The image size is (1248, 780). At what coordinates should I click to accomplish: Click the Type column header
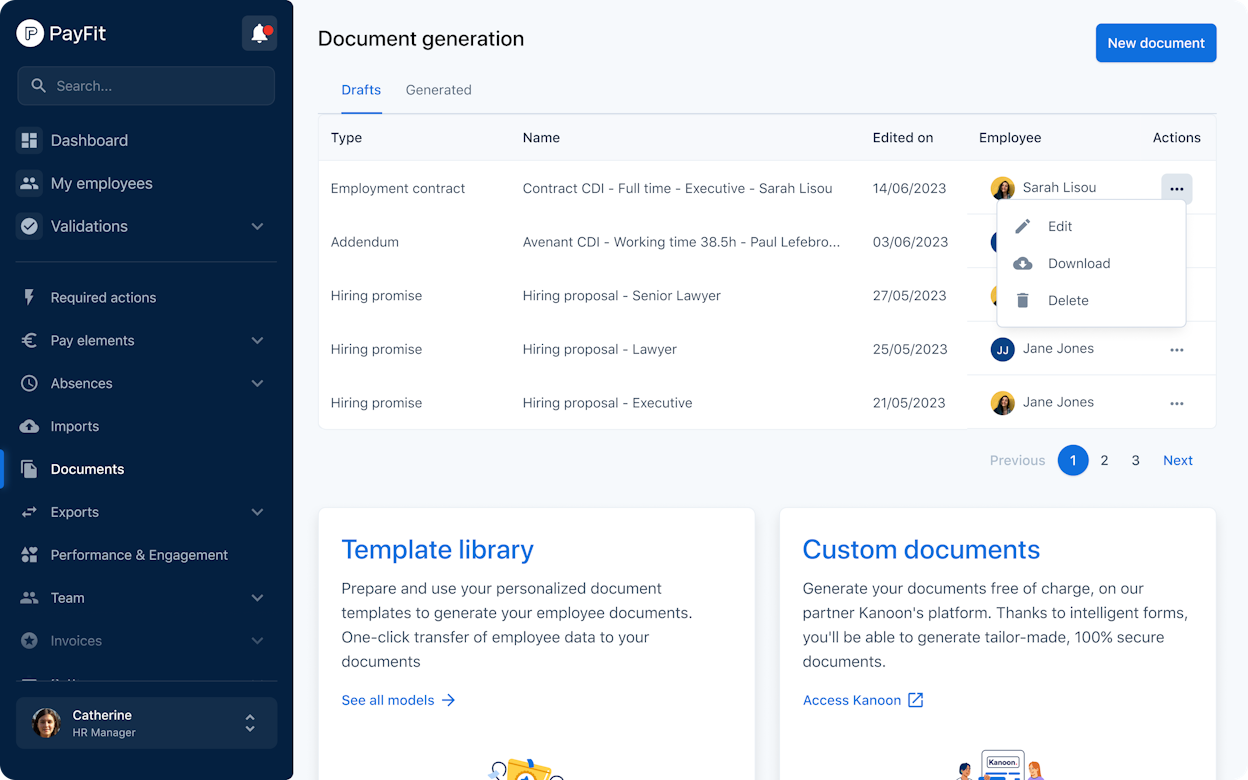tap(346, 138)
